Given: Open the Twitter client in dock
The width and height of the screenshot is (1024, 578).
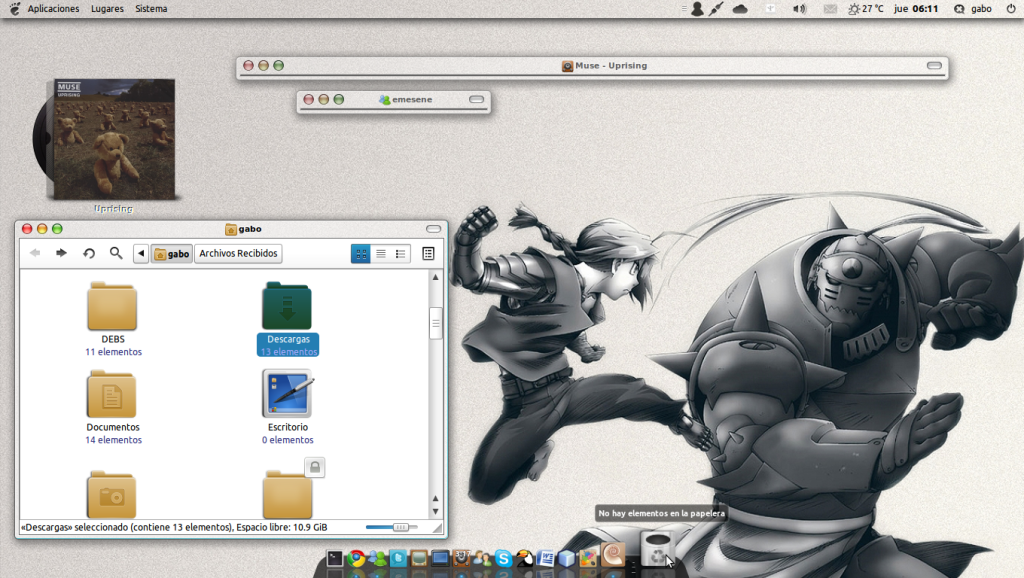Looking at the screenshot, I should [x=398, y=558].
